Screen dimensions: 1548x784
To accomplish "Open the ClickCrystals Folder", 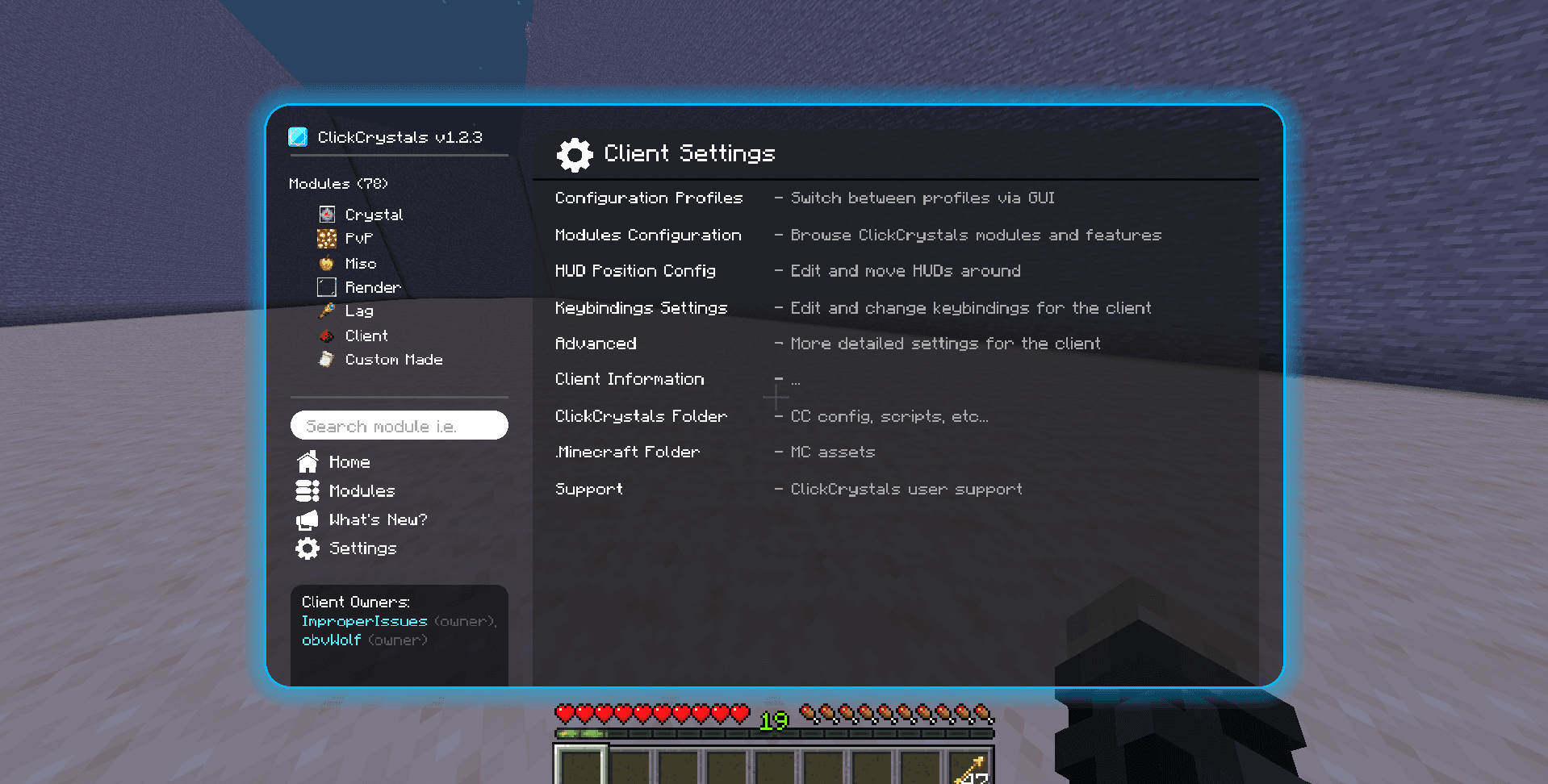I will click(641, 416).
